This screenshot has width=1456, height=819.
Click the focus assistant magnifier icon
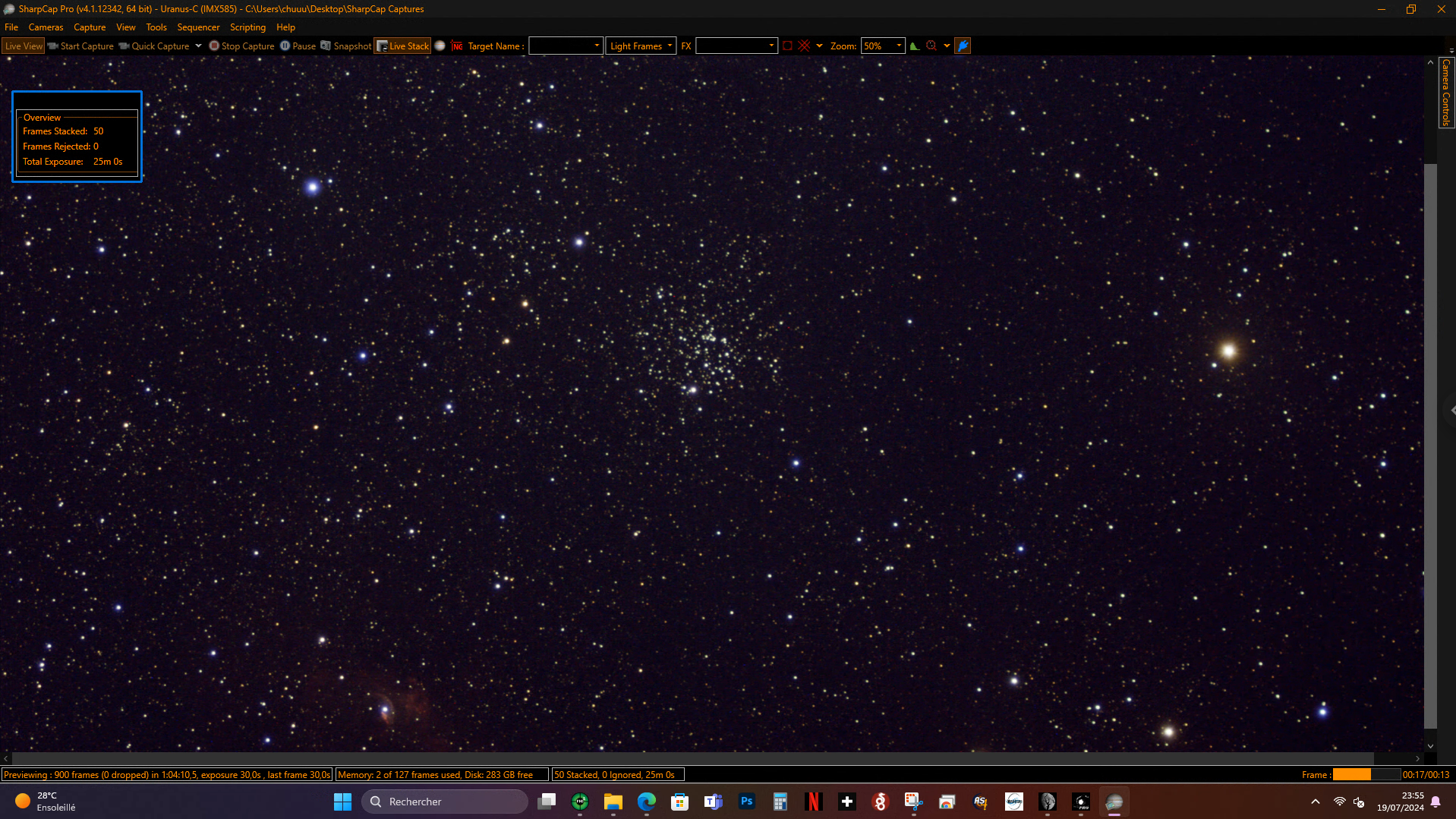pyautogui.click(x=931, y=46)
